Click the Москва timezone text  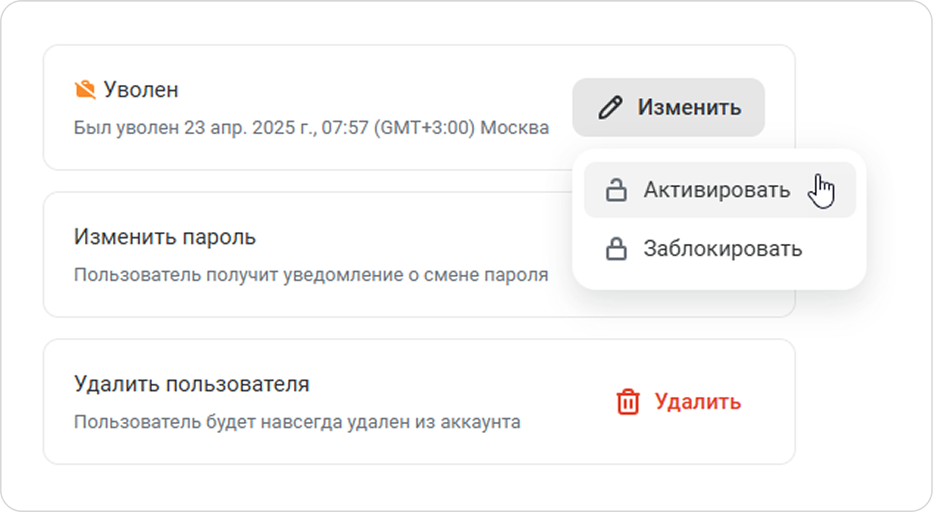(x=514, y=128)
